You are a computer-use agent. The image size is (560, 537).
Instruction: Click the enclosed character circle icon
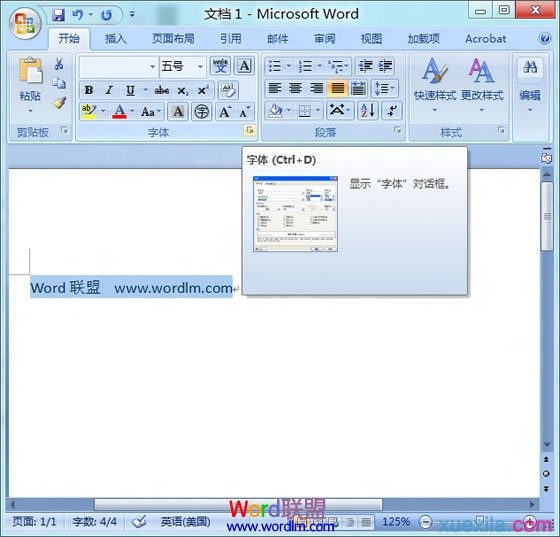pos(201,112)
